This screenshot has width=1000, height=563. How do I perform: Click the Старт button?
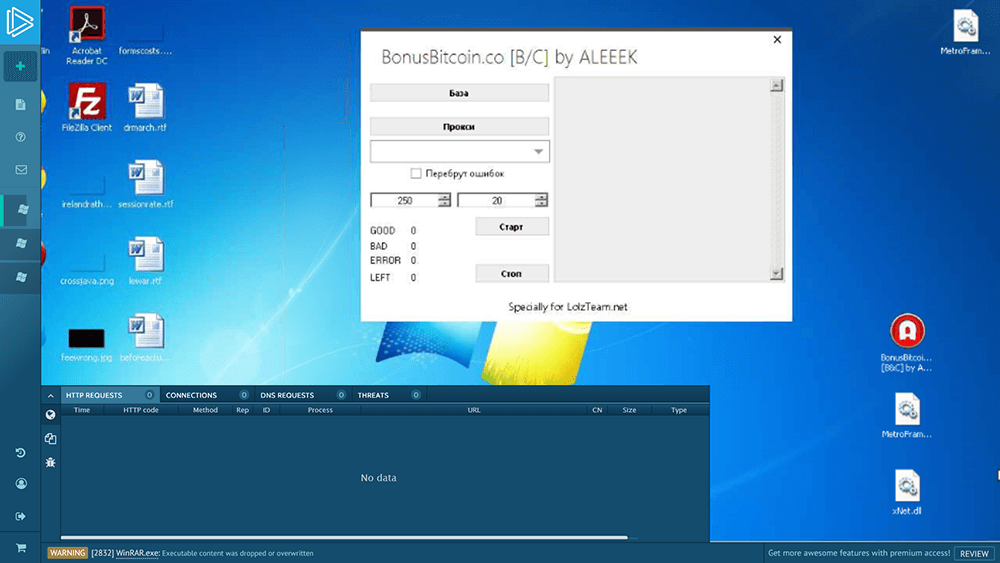(511, 227)
